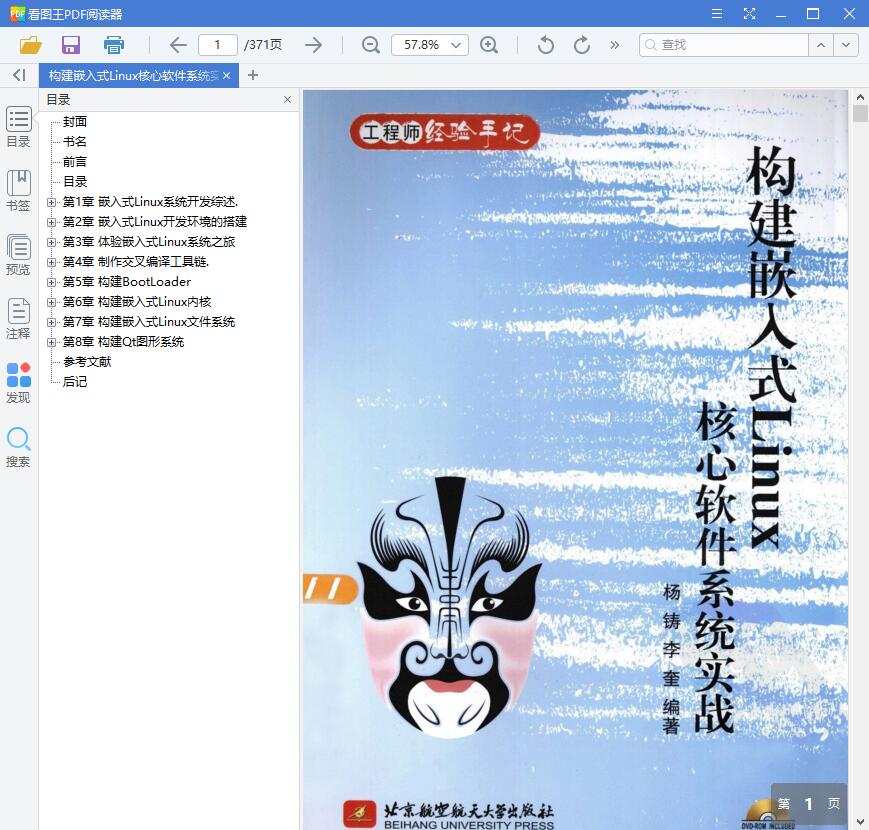Save the document with floppy icon
The width and height of the screenshot is (869, 830).
point(71,45)
